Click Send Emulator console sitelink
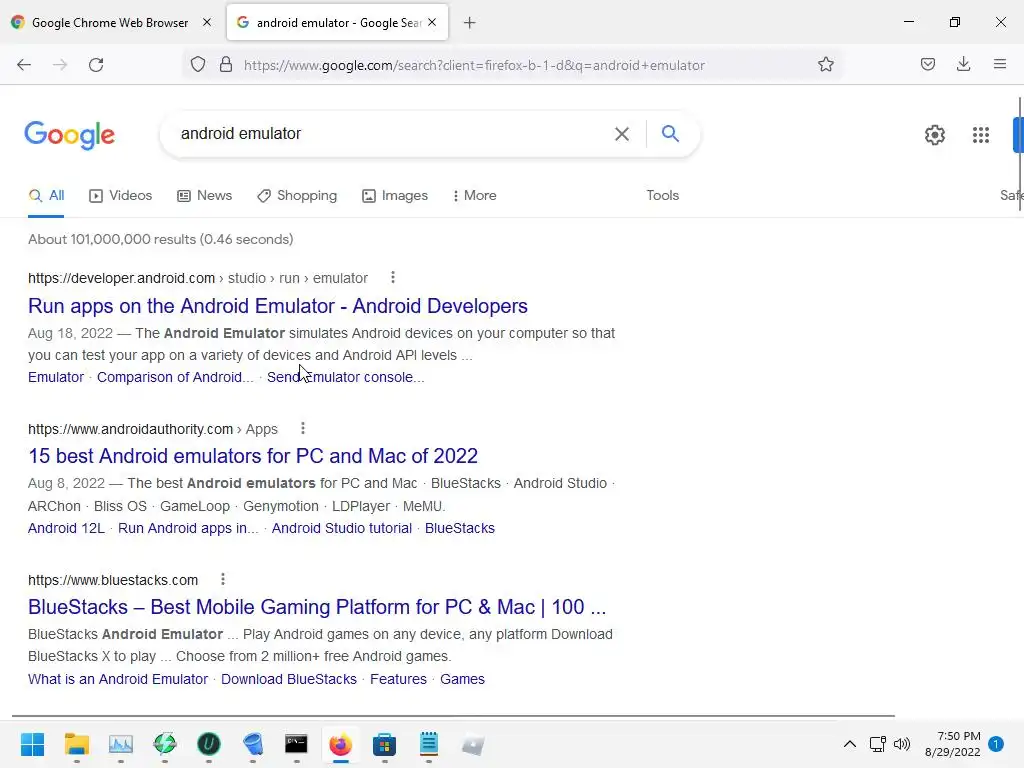Image resolution: width=1024 pixels, height=768 pixels. pyautogui.click(x=345, y=377)
